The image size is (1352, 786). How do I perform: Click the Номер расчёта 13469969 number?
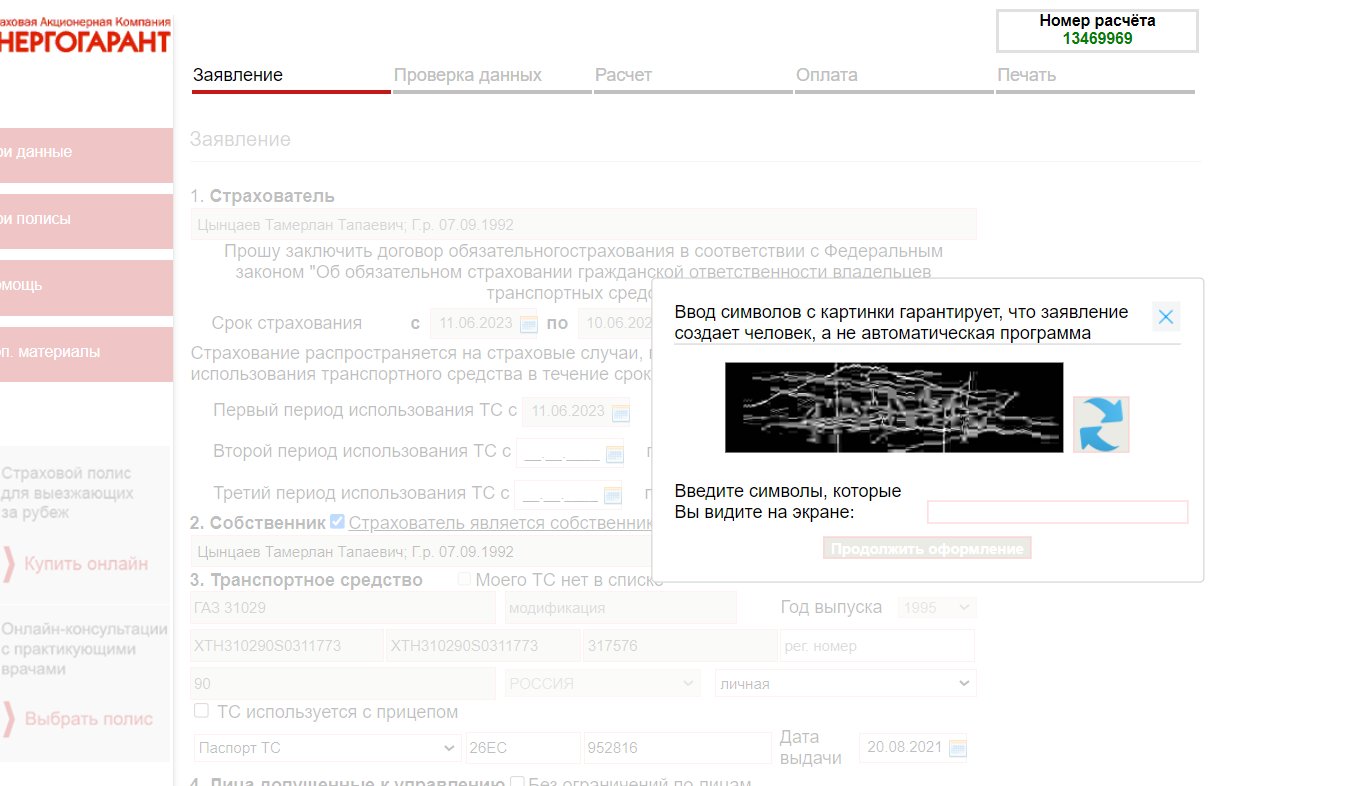pos(1097,39)
